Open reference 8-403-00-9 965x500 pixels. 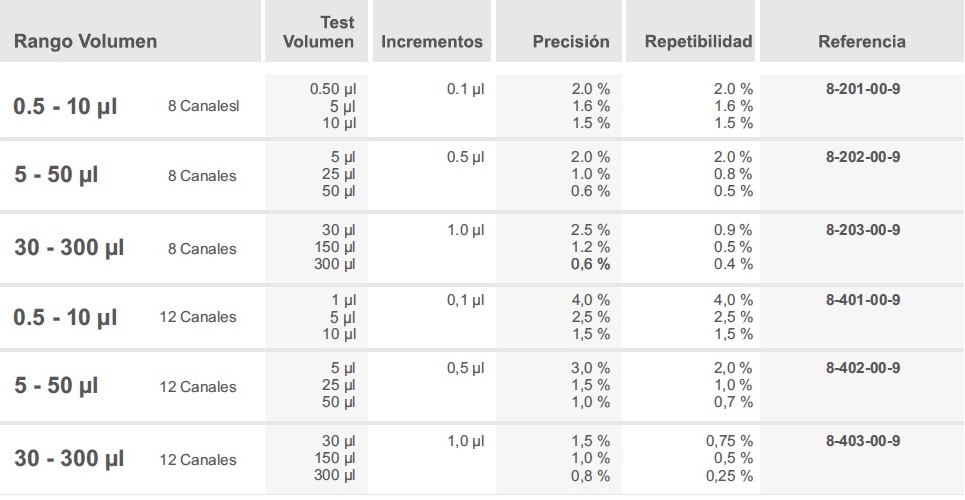coord(863,440)
